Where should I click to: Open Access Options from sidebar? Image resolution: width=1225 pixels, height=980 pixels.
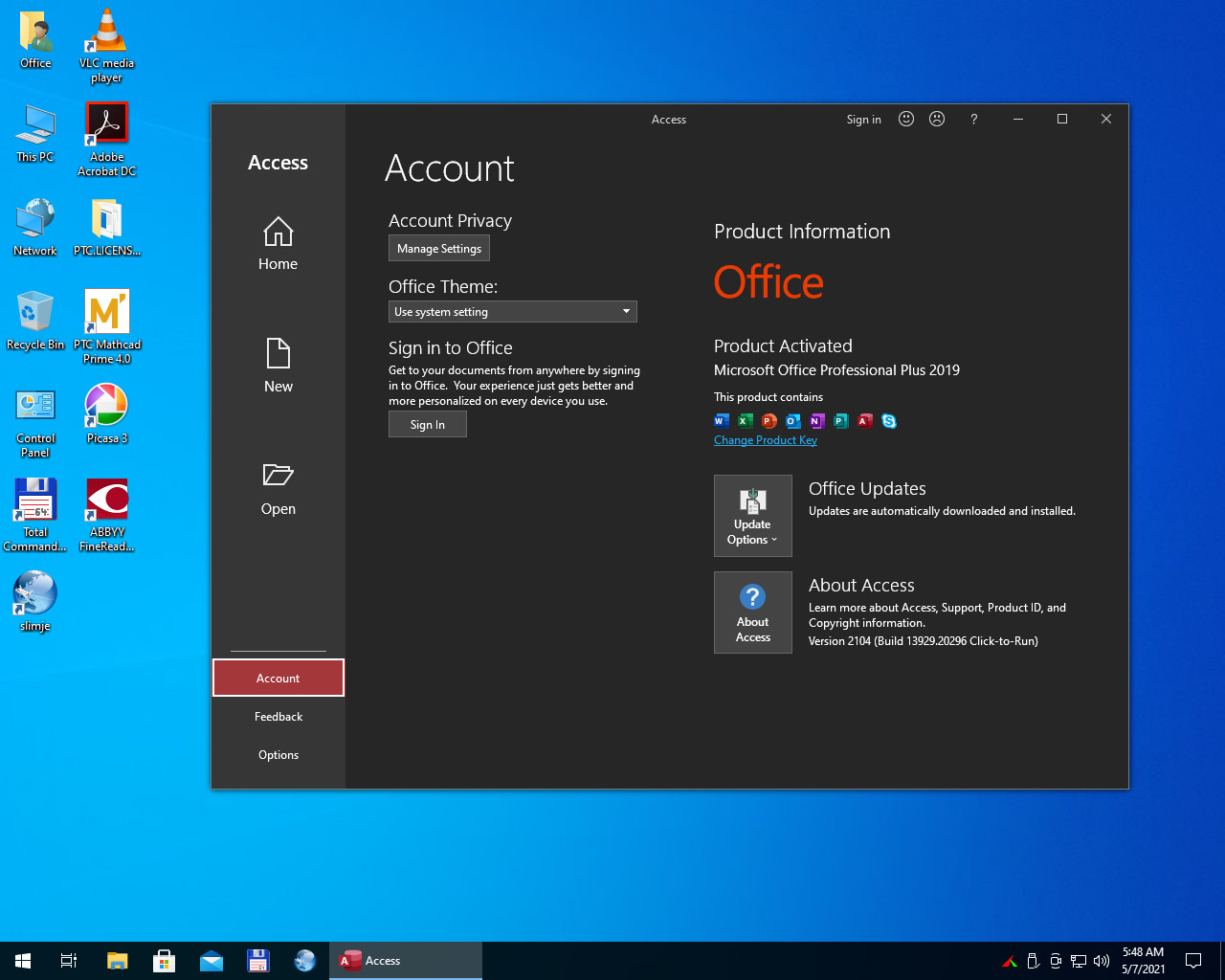point(278,755)
